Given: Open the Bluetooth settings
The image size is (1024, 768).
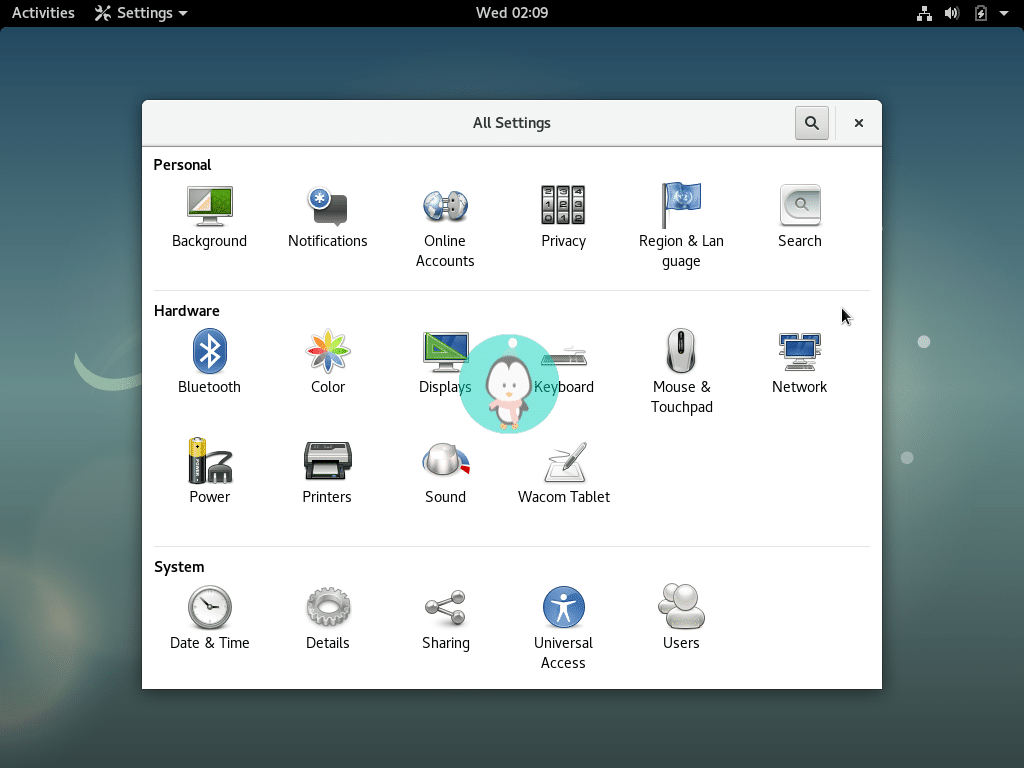Looking at the screenshot, I should point(209,360).
